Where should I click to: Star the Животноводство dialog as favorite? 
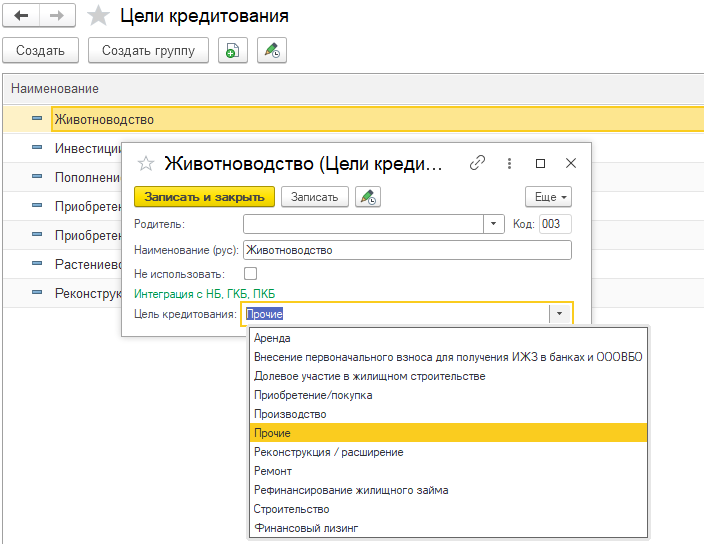point(146,163)
